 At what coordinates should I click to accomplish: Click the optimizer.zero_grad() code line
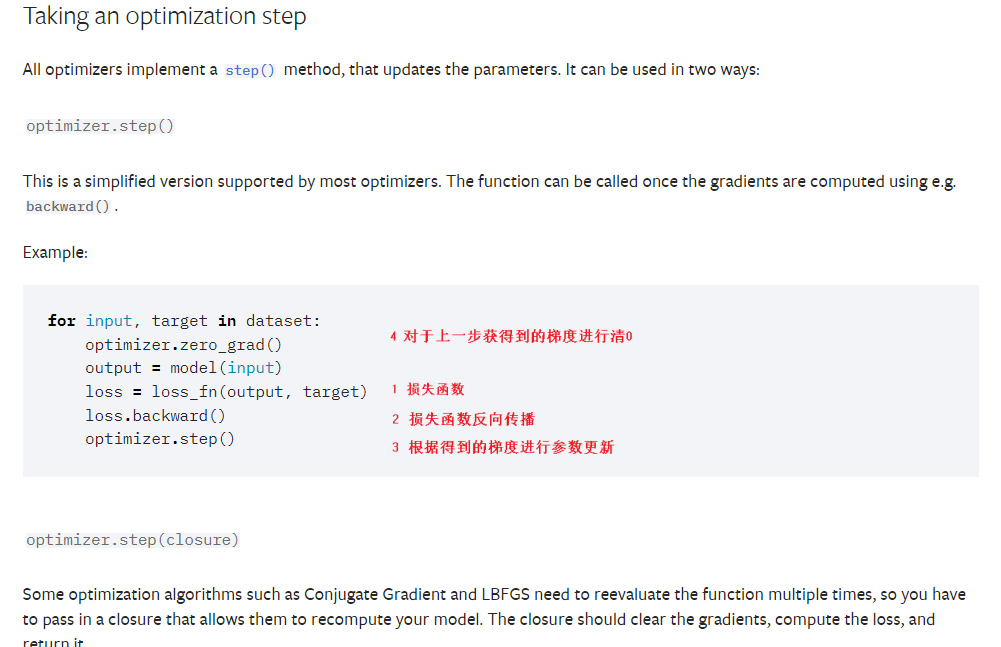click(183, 345)
